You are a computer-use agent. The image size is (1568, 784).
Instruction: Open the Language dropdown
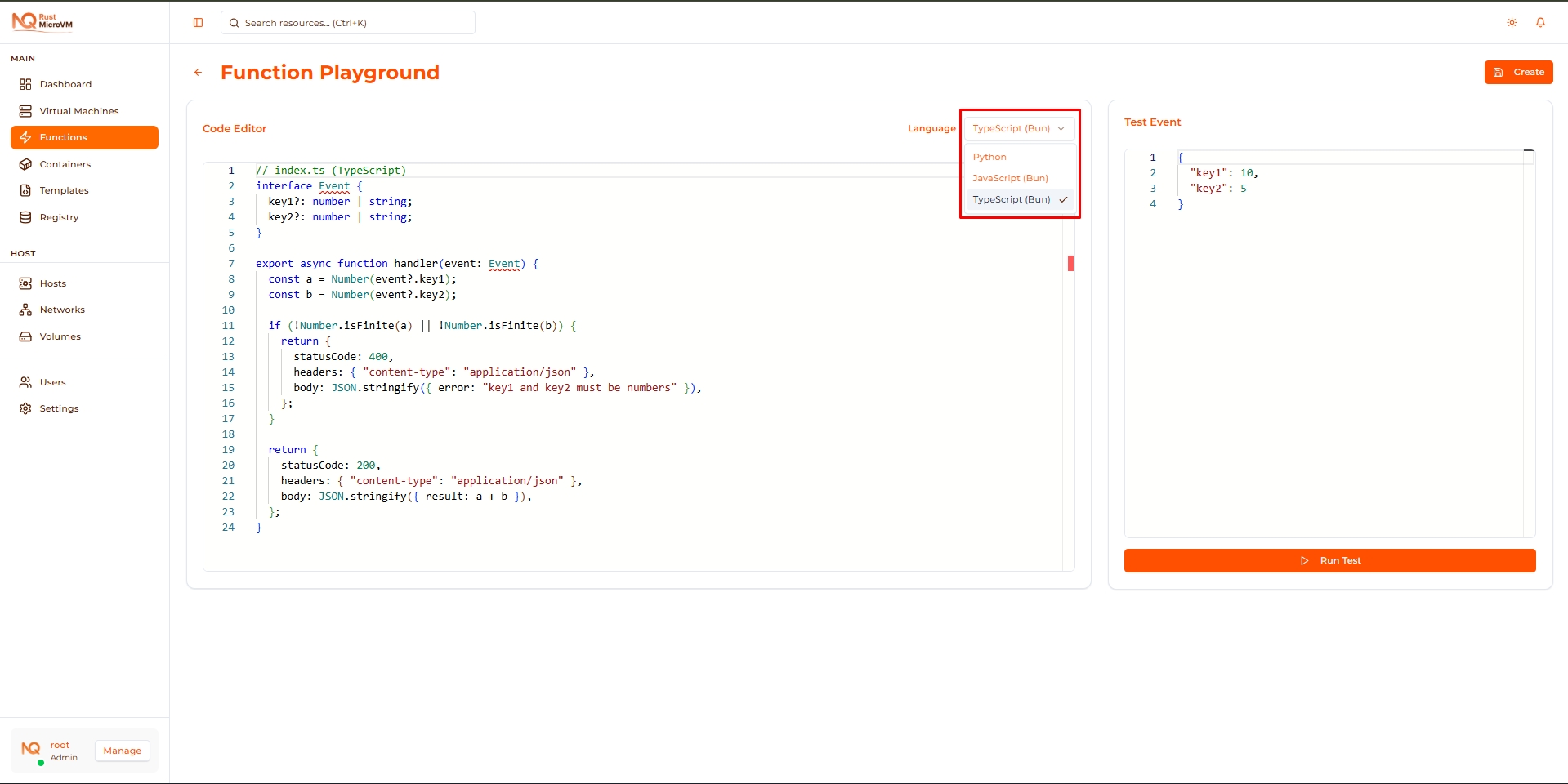click(1018, 128)
